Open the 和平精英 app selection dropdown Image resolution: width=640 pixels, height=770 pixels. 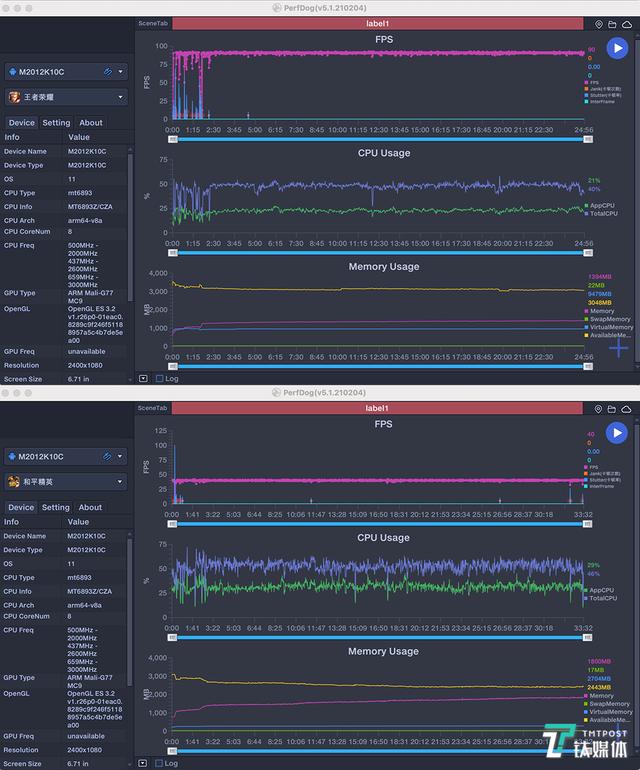tap(66, 482)
